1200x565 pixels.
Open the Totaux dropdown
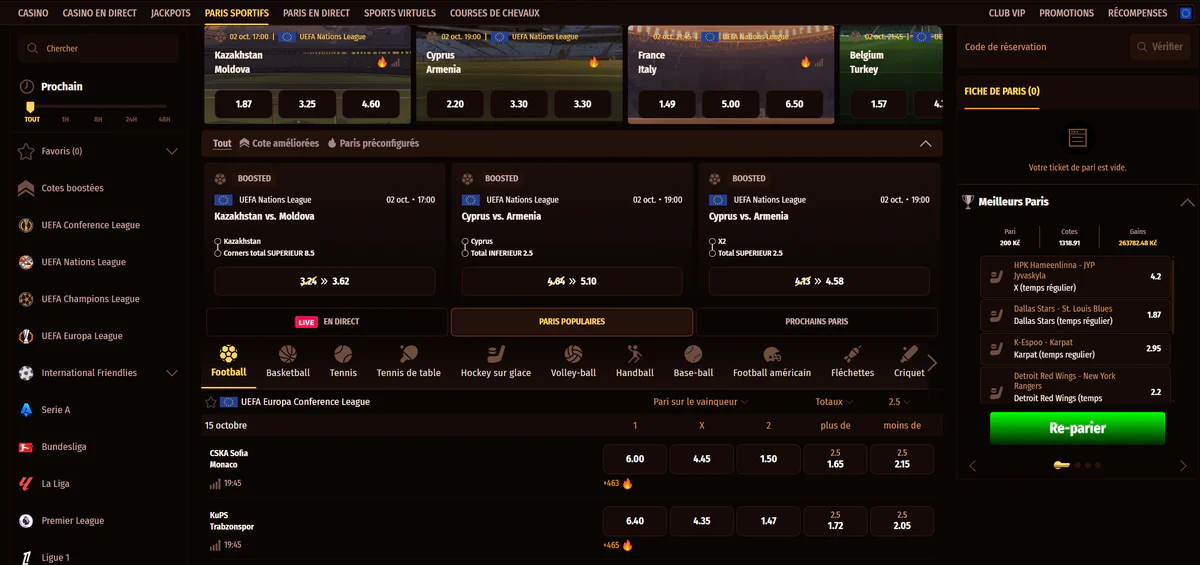click(834, 402)
